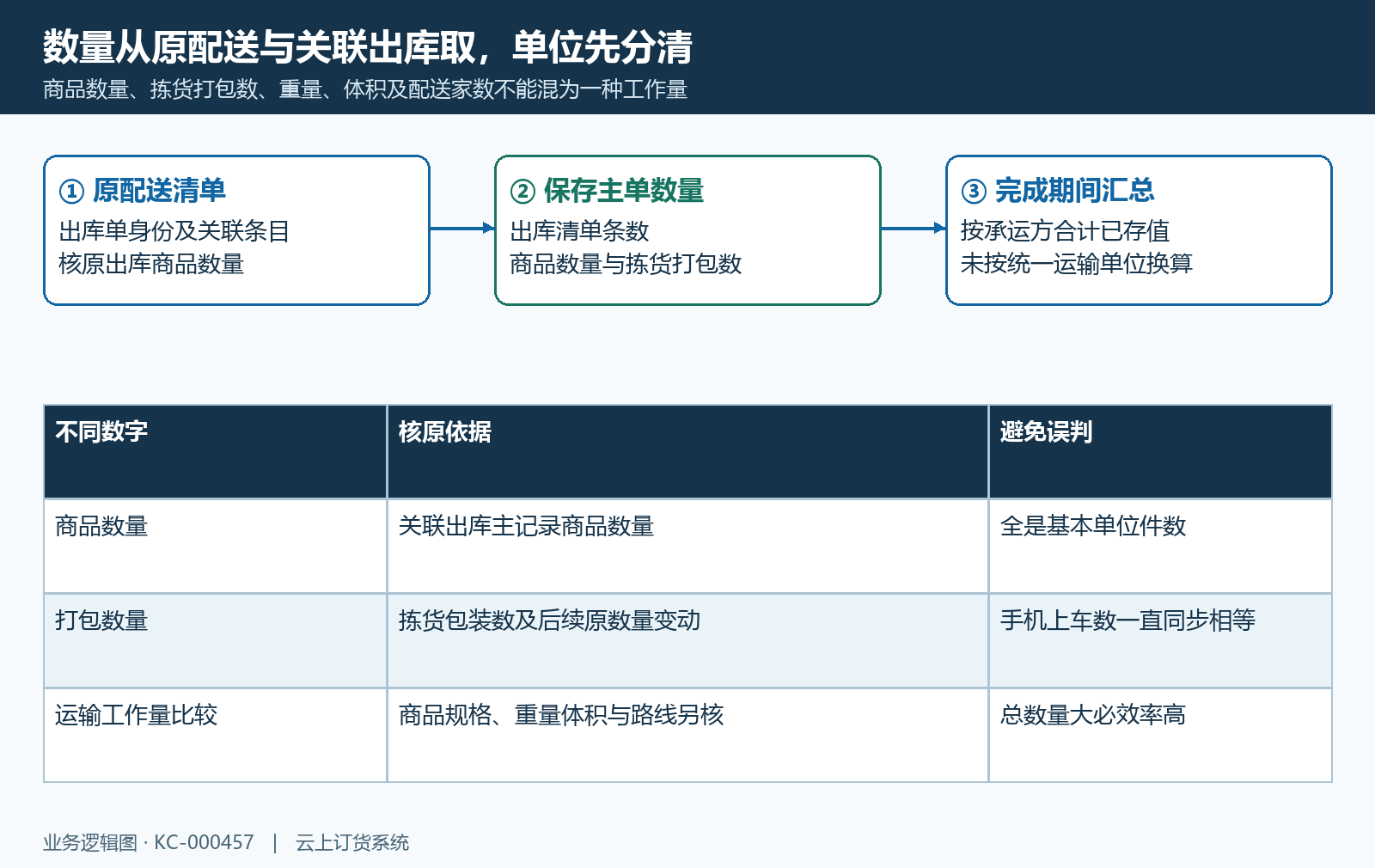The height and width of the screenshot is (868, 1375).
Task: Click the line 商品数量与拣货打包数
Action: point(626,264)
